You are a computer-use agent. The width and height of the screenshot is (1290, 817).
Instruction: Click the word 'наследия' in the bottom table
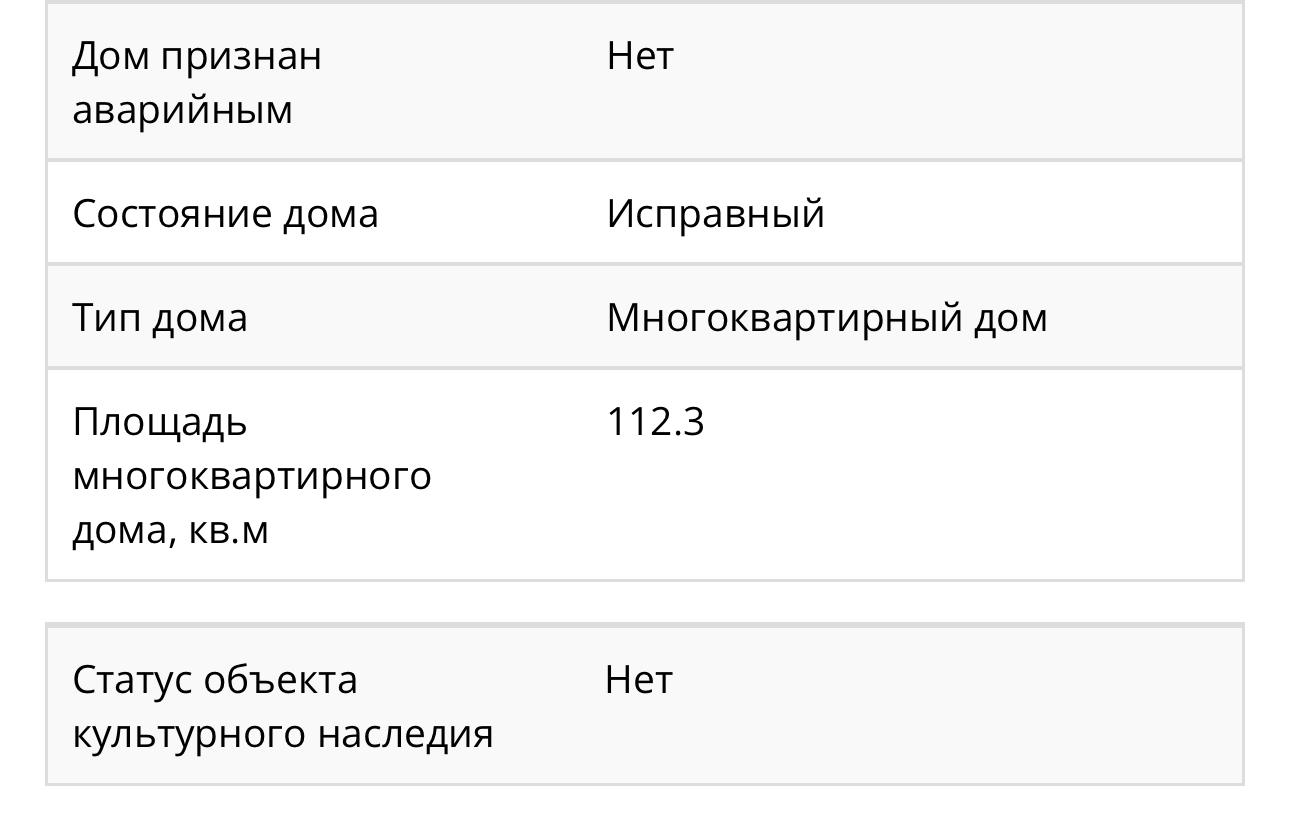(x=405, y=734)
